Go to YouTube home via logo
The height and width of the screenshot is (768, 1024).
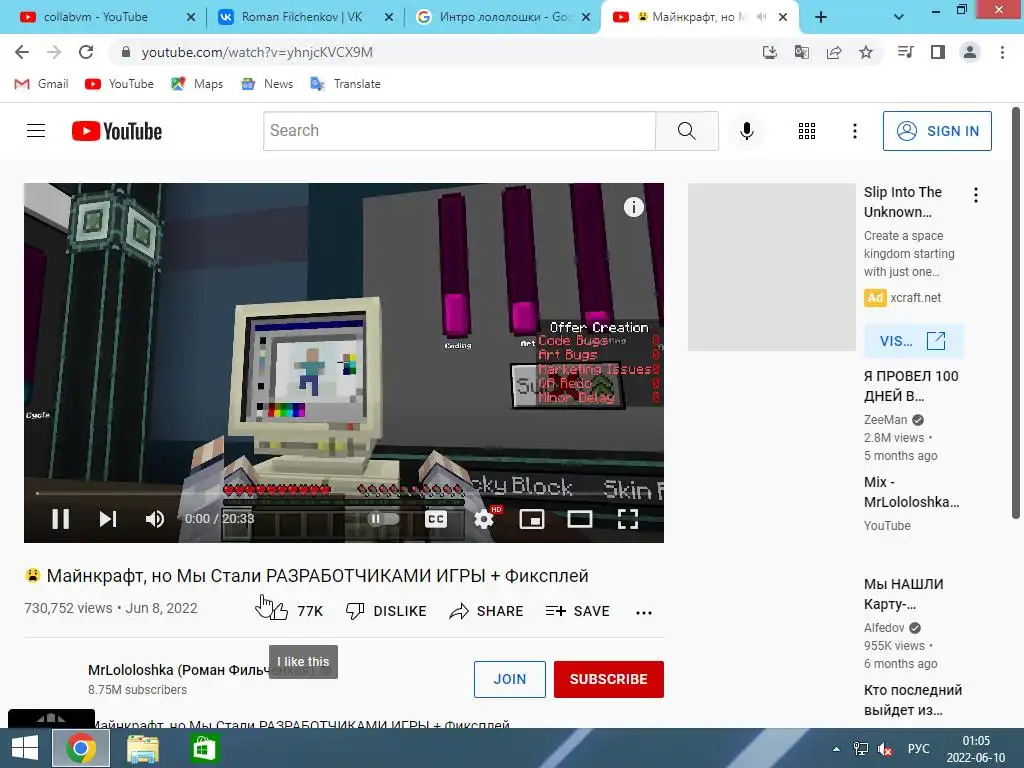[117, 131]
